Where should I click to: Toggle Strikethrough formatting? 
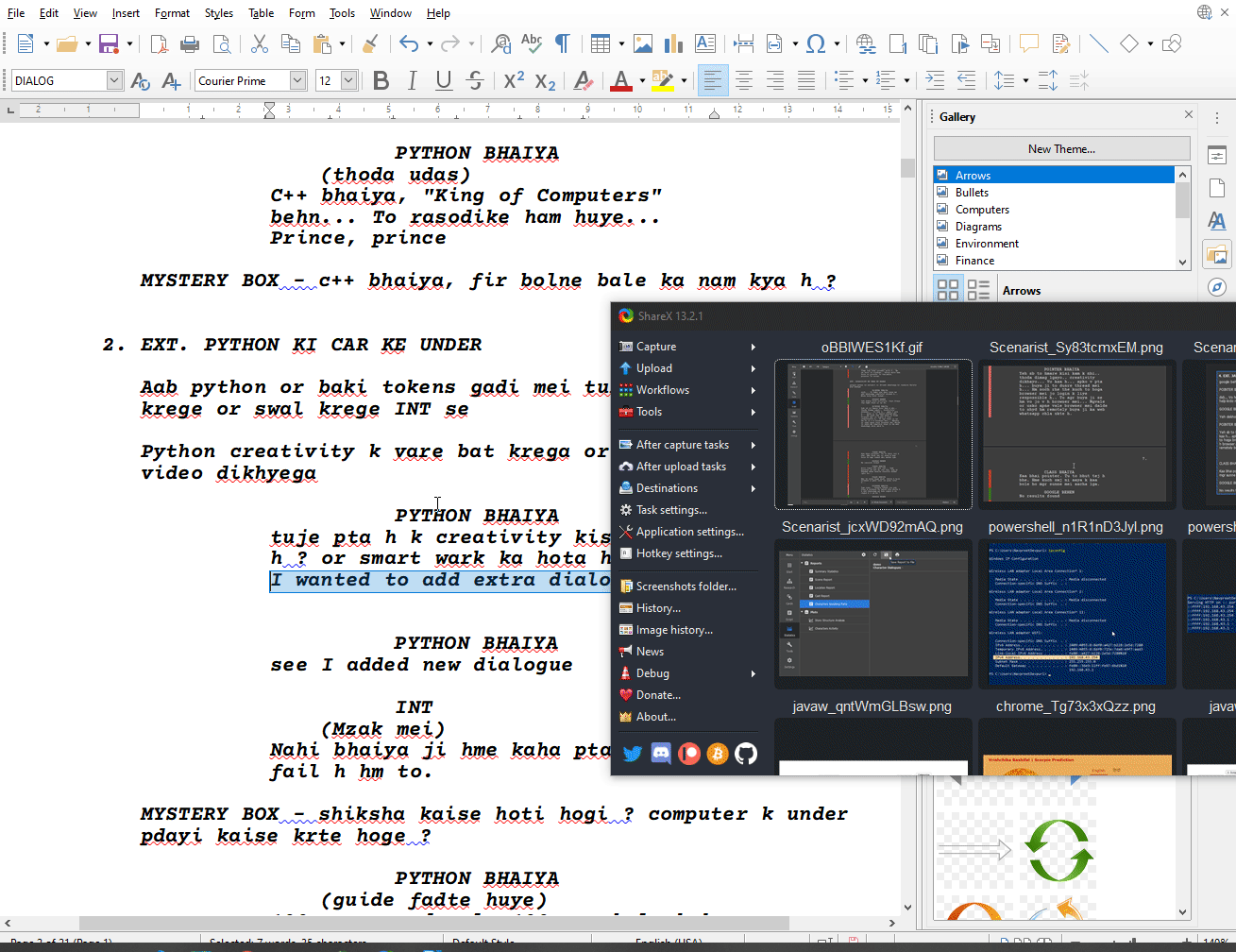pos(475,81)
